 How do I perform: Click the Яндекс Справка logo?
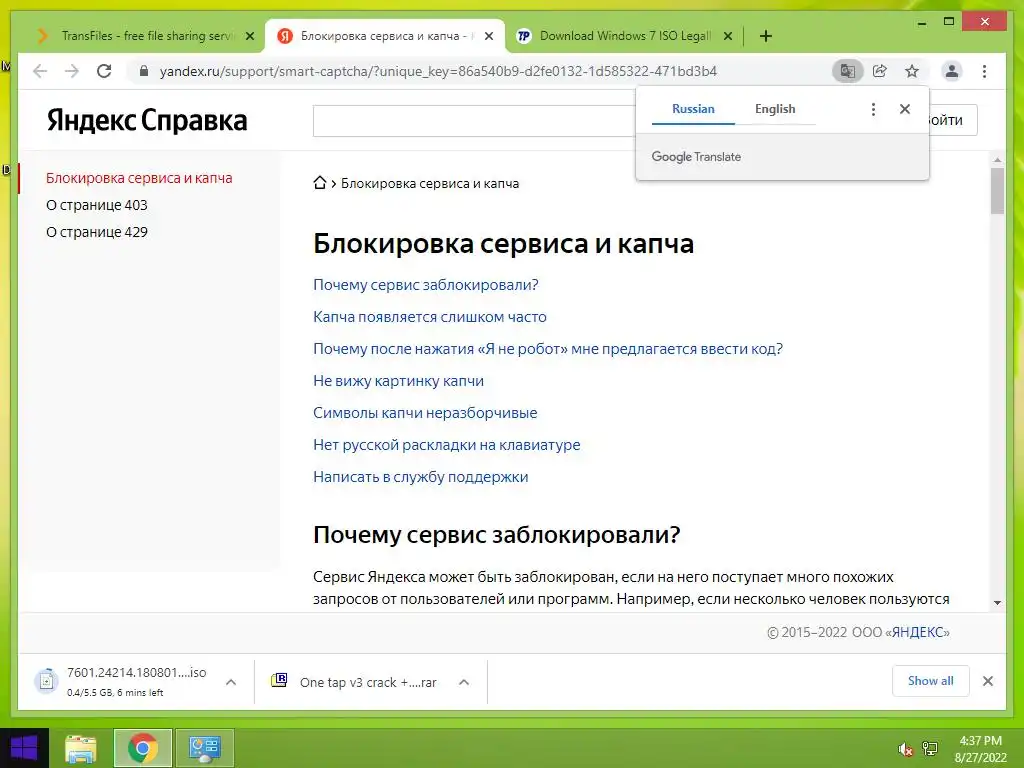pos(147,120)
